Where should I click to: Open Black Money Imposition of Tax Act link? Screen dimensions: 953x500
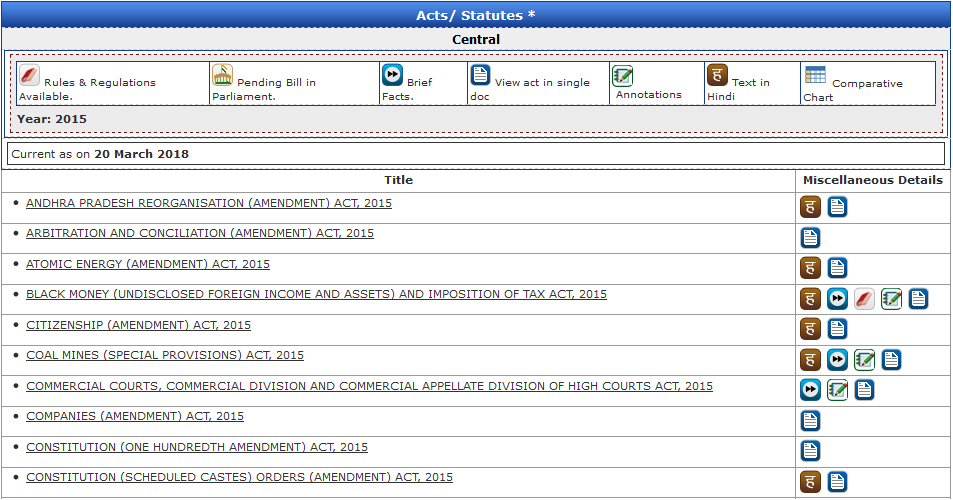click(x=316, y=294)
